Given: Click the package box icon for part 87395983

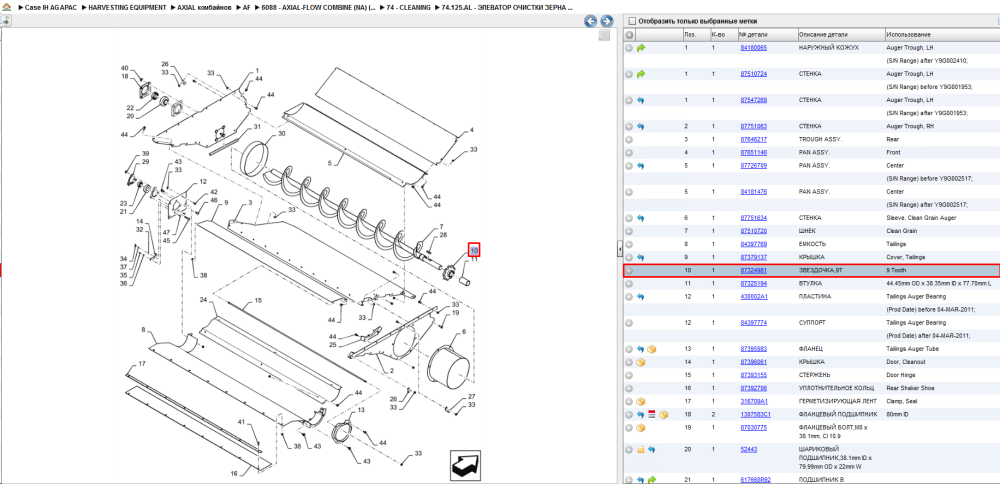Looking at the screenshot, I should coord(652,349).
